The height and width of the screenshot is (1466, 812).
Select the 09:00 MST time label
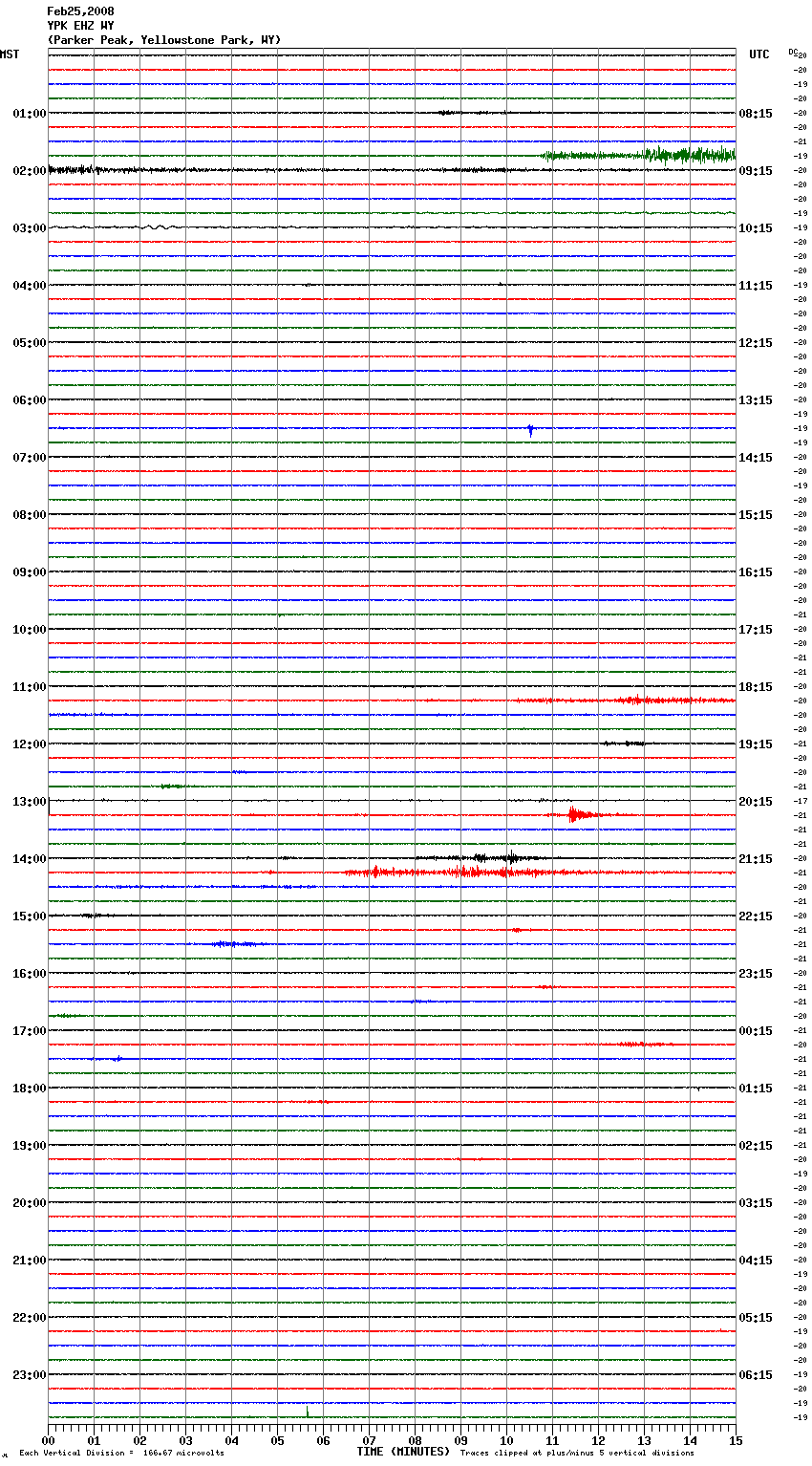30,572
